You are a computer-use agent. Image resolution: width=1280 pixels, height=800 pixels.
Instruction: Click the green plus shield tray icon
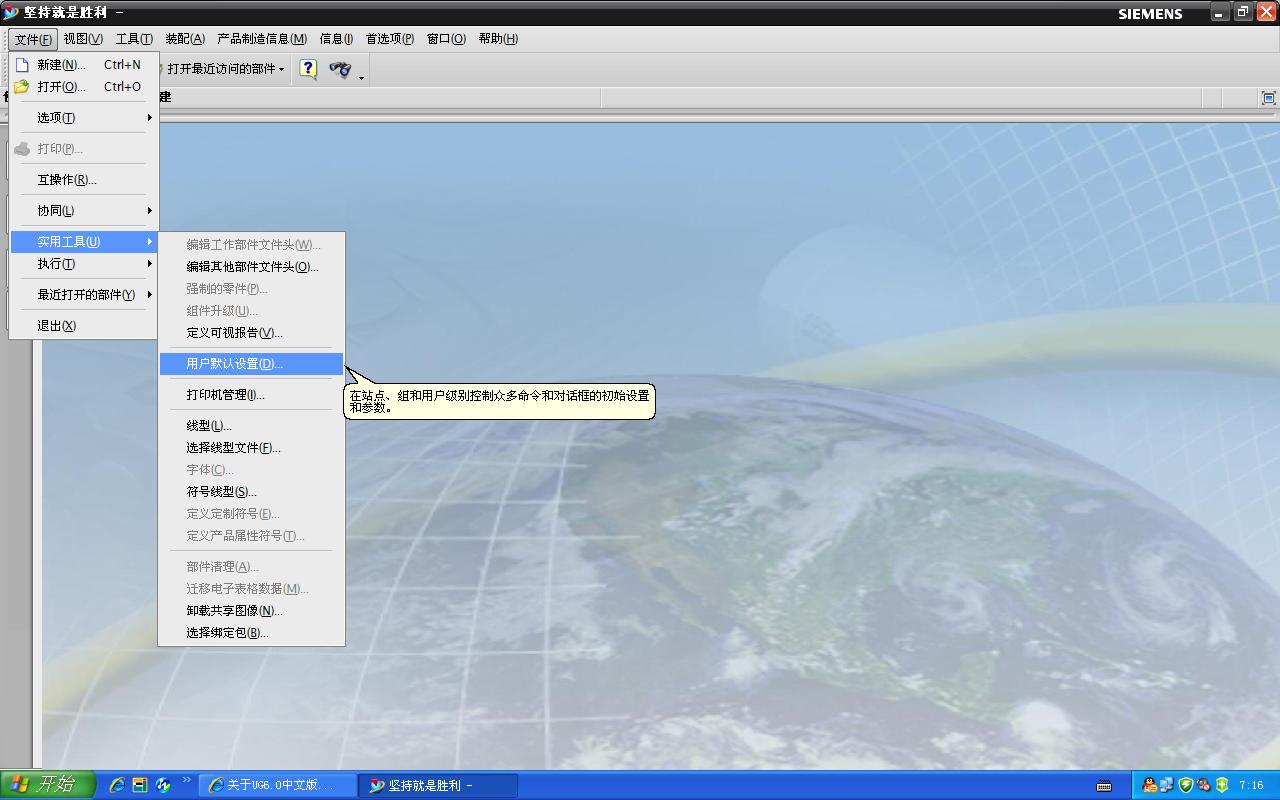[x=1221, y=785]
